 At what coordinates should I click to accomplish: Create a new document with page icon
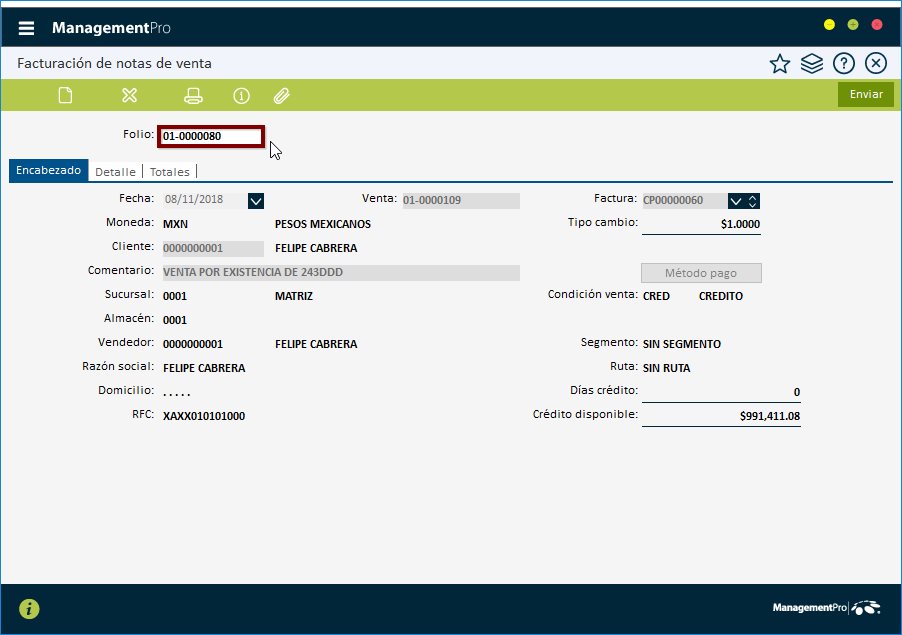coord(66,95)
